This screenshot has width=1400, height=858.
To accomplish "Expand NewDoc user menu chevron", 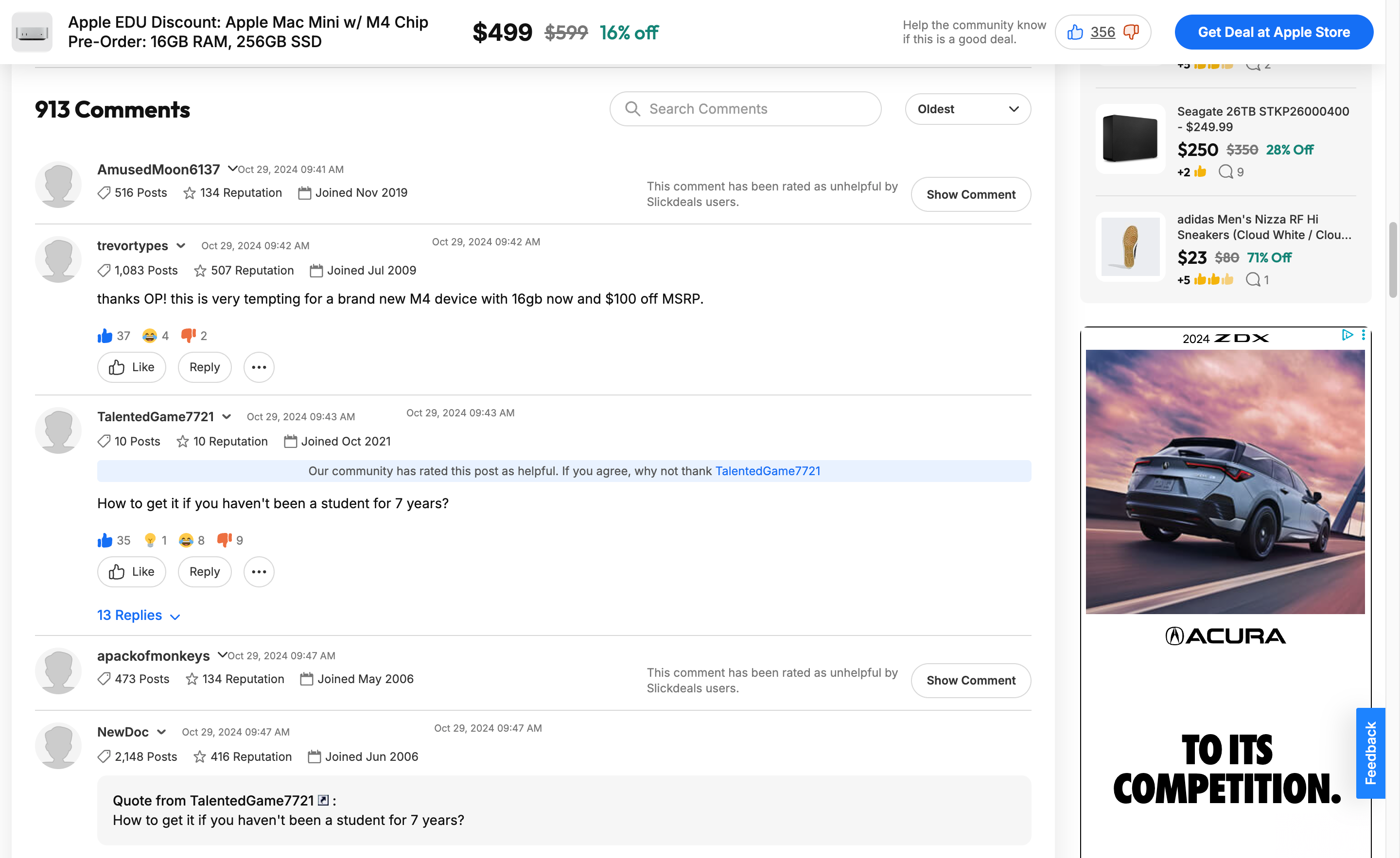I will pyautogui.click(x=161, y=732).
